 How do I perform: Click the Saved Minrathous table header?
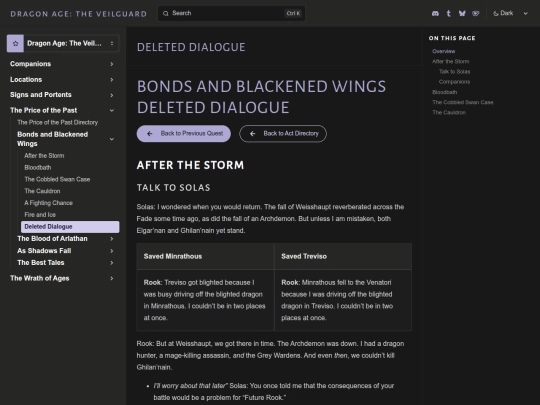pos(173,256)
